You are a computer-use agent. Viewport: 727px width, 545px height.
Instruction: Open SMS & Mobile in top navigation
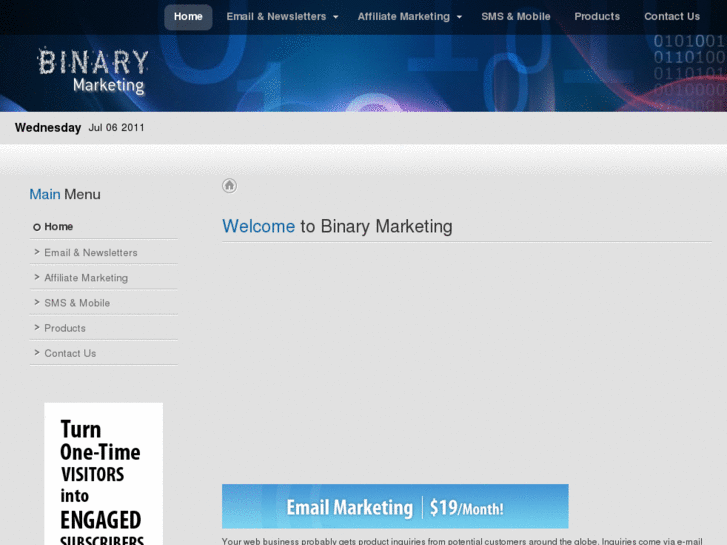[x=516, y=17]
